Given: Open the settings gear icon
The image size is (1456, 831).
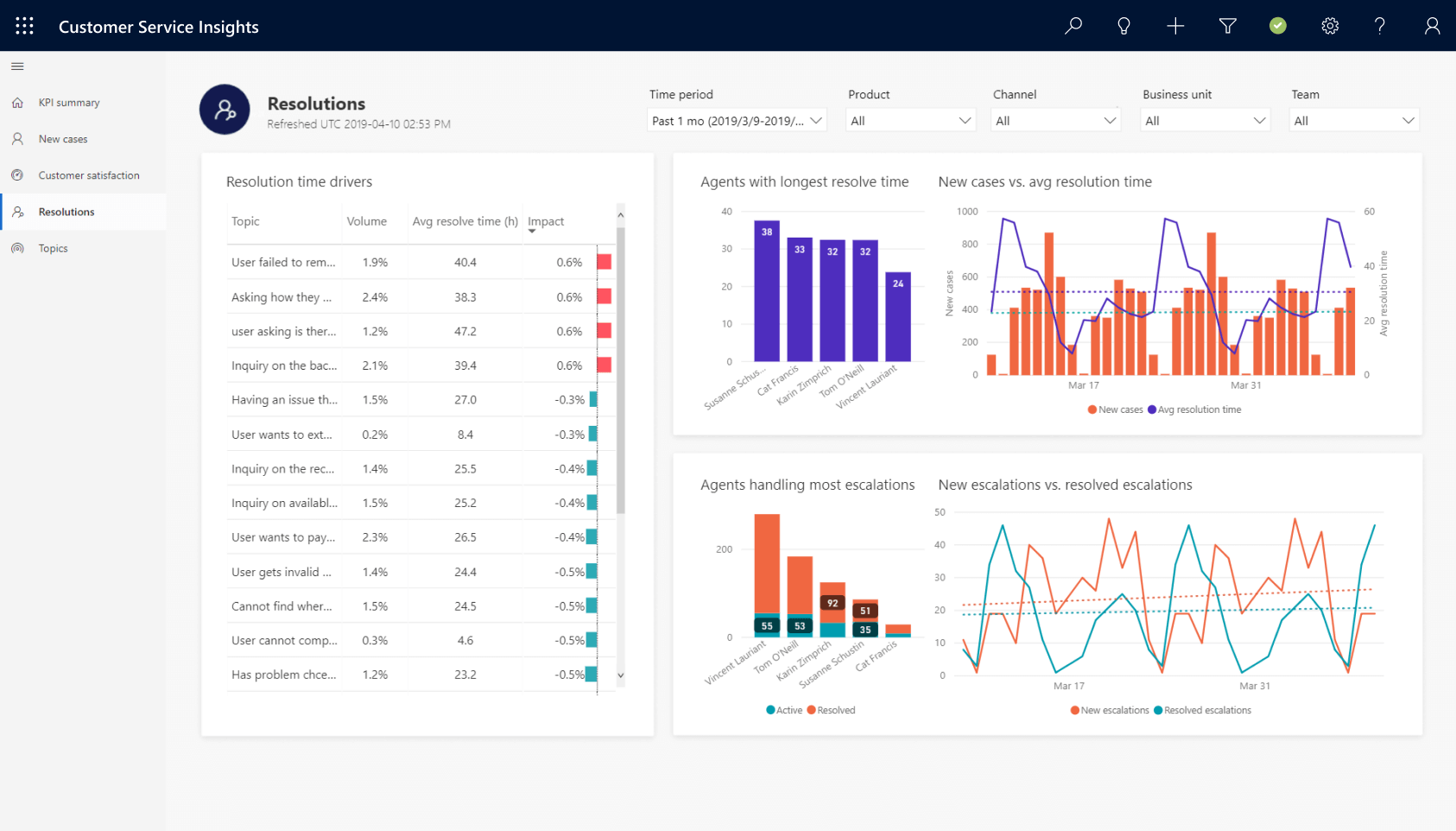Looking at the screenshot, I should click(x=1330, y=26).
